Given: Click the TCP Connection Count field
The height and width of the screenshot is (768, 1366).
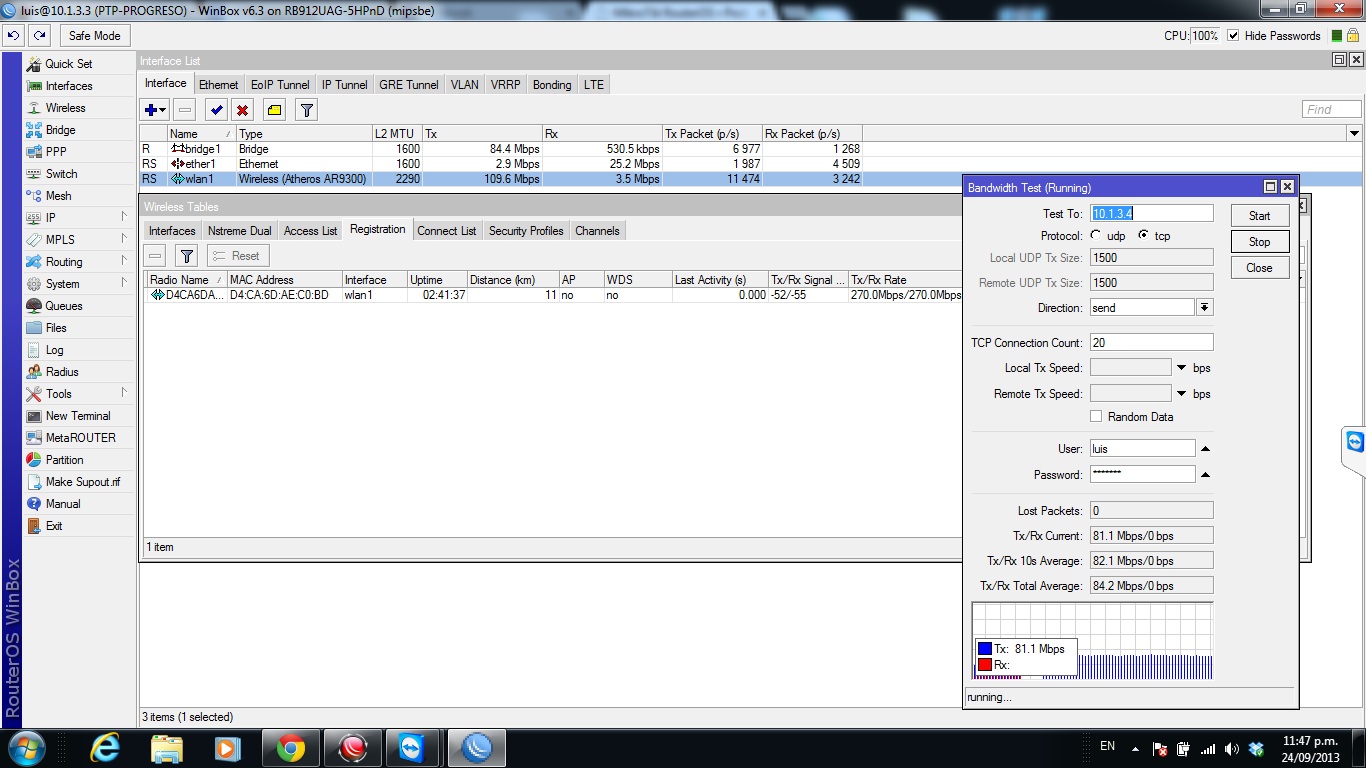Looking at the screenshot, I should (x=1151, y=343).
